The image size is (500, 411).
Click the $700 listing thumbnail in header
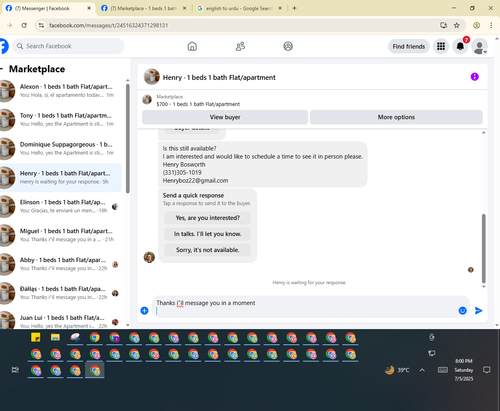click(147, 99)
